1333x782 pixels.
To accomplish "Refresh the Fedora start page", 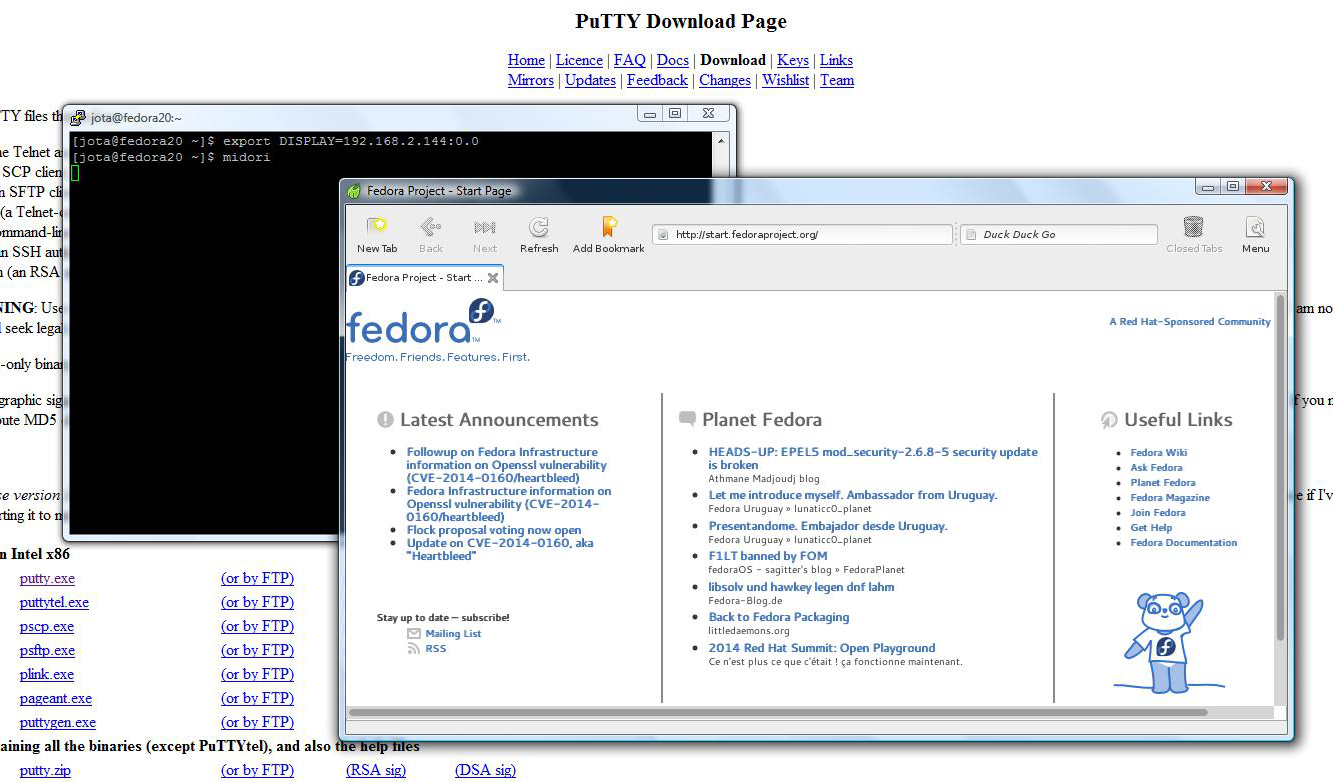I will pyautogui.click(x=539, y=235).
